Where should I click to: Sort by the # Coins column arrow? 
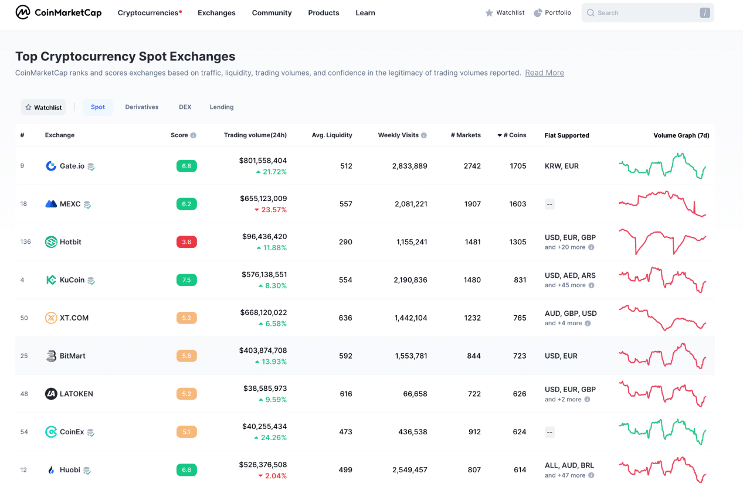click(499, 135)
